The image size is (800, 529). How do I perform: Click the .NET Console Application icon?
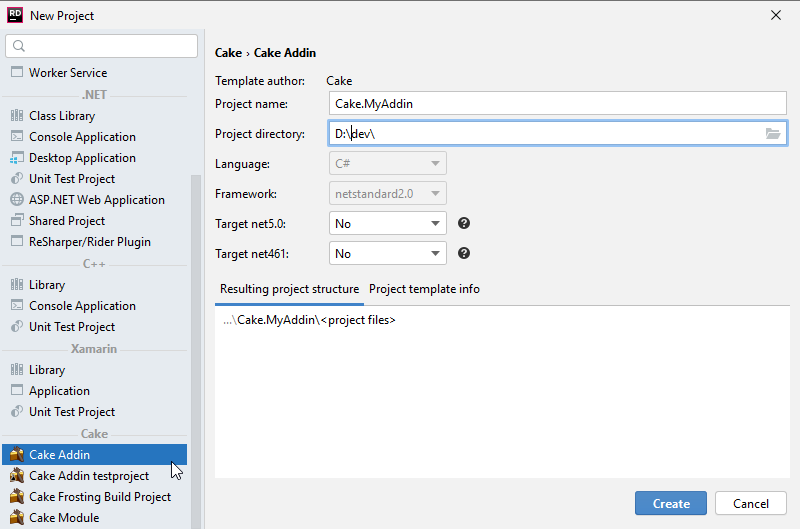pyautogui.click(x=17, y=136)
